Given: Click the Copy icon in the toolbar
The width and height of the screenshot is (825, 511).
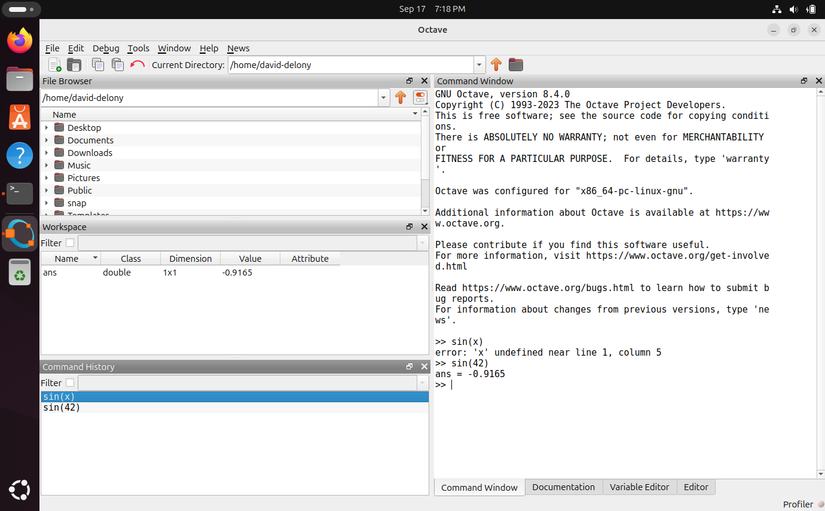Looking at the screenshot, I should point(98,65).
